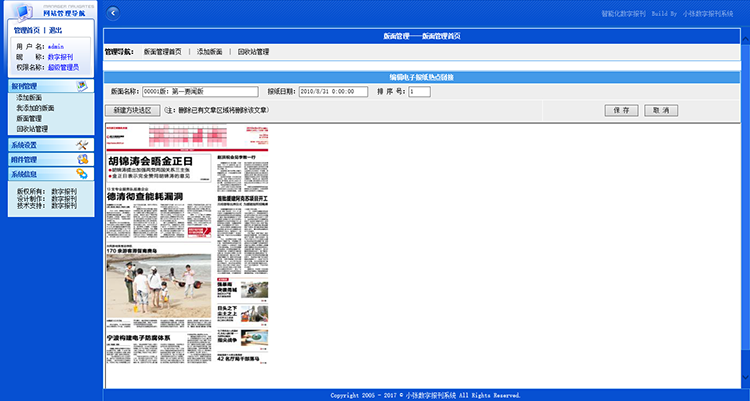Click the 取消 cancel button
Screen dimensions: 750x401
tap(661, 111)
